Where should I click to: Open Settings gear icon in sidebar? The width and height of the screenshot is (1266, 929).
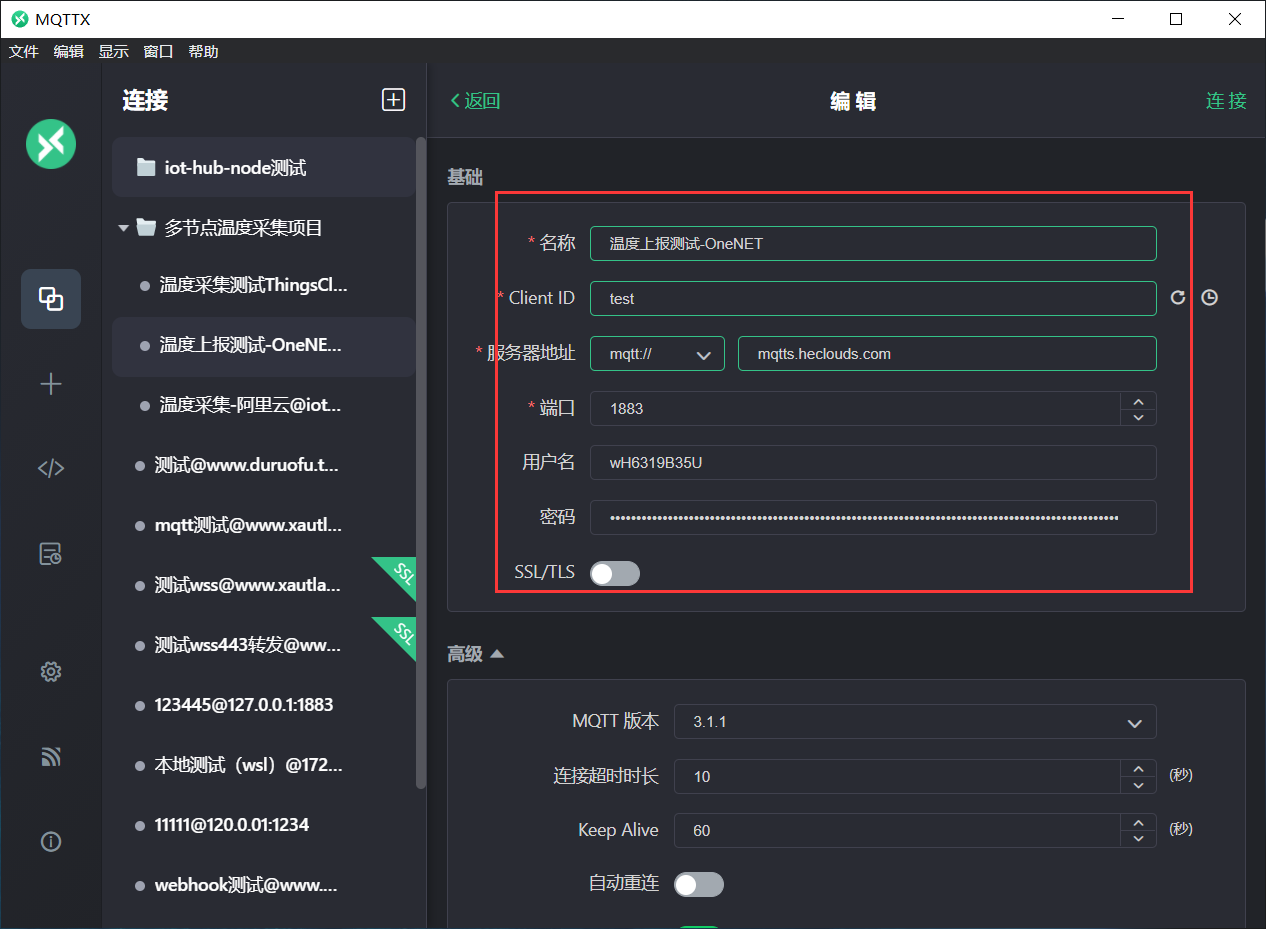pos(51,672)
